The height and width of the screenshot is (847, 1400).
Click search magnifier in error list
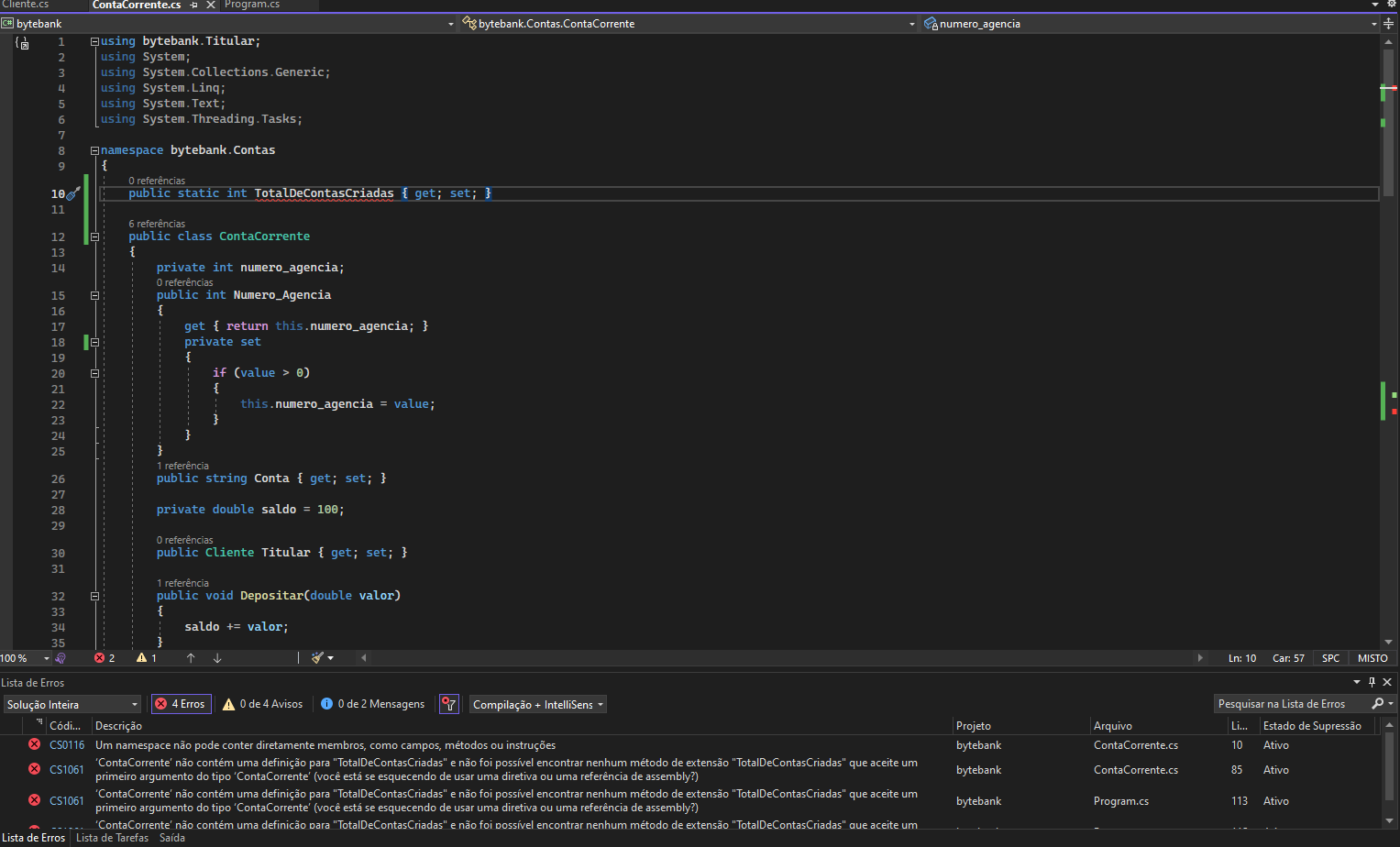(1377, 704)
